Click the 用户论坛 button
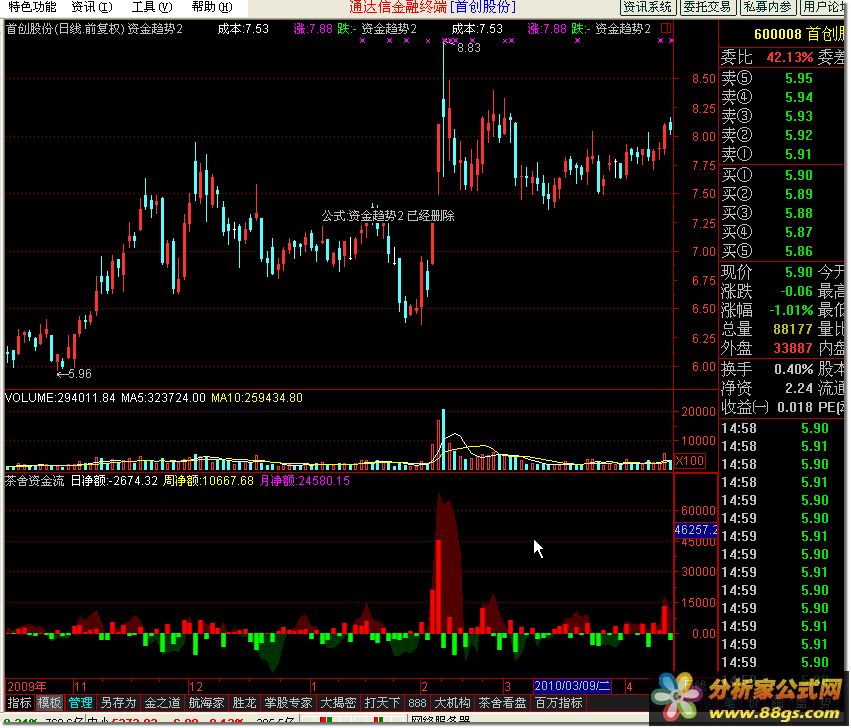Screen dimensions: 851x728 coord(825,7)
